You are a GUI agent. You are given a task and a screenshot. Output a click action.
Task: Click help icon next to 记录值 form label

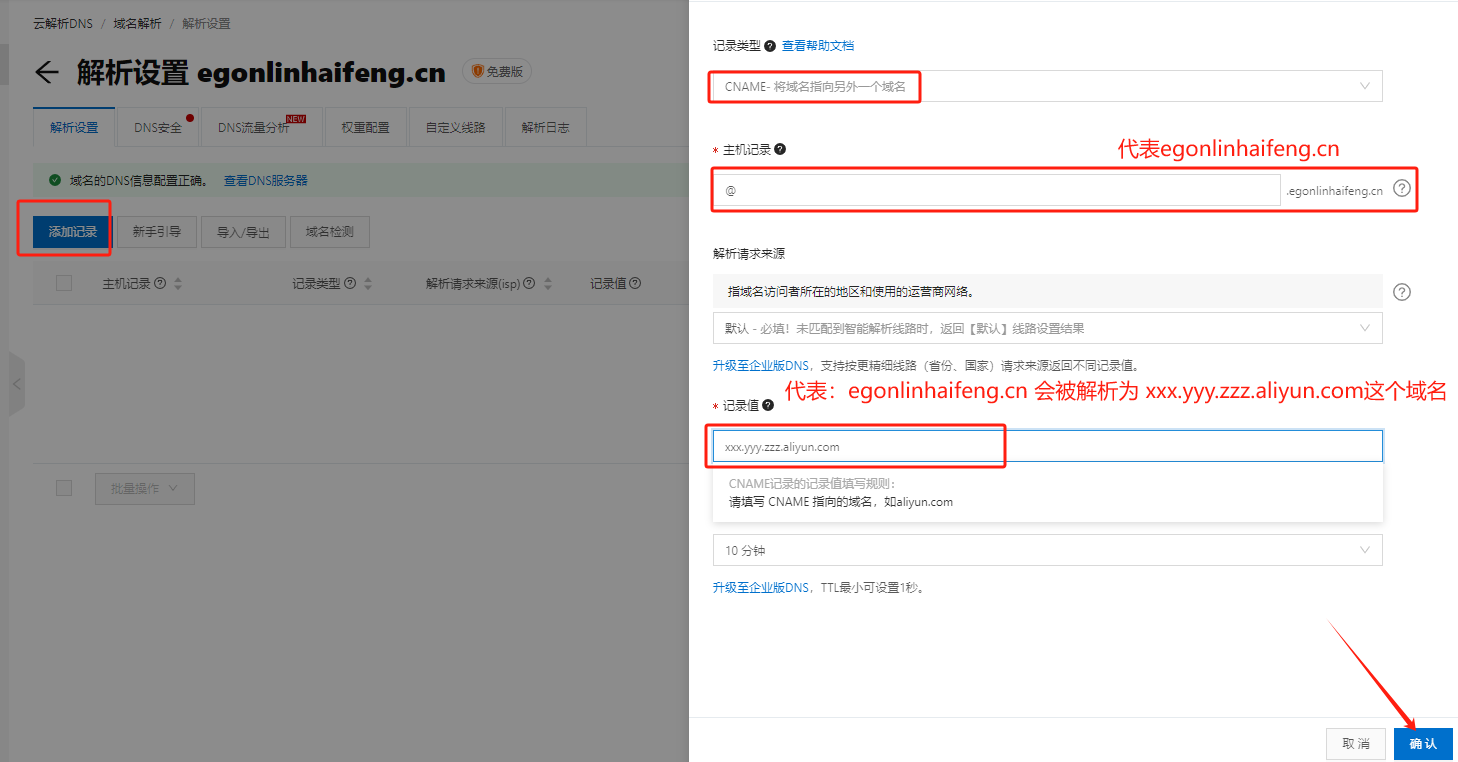coord(768,405)
